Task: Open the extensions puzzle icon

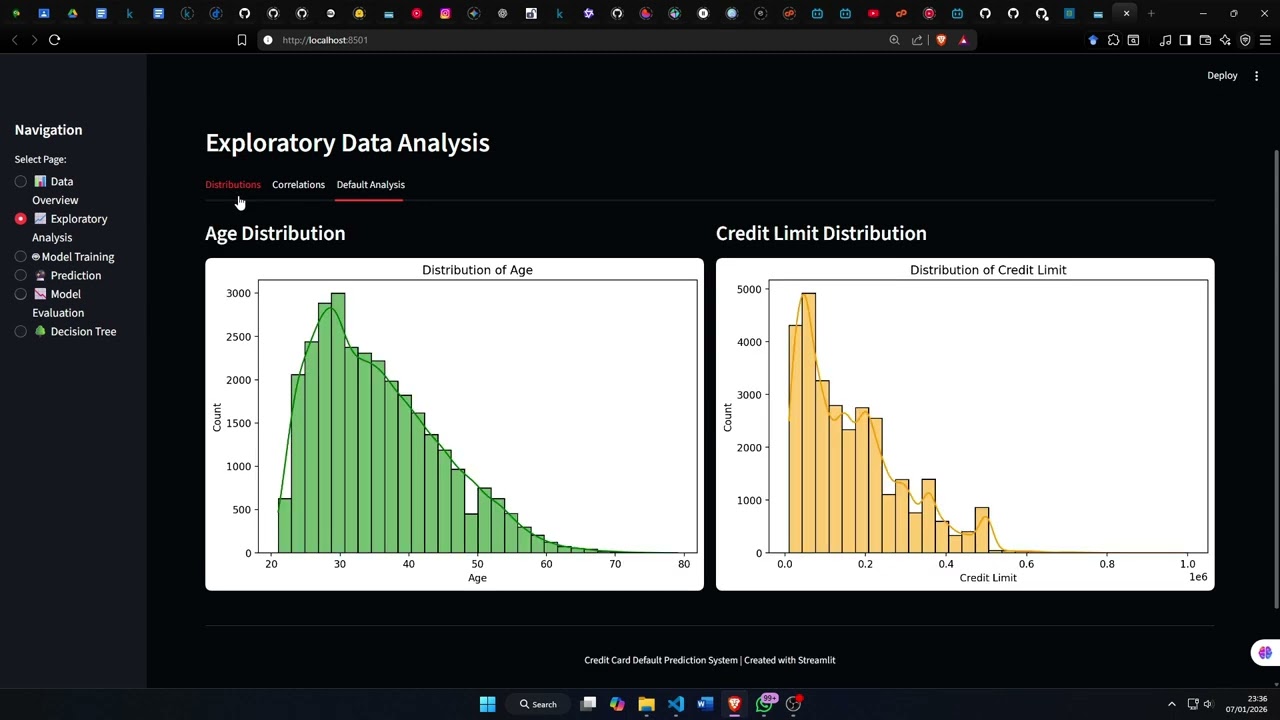Action: (1113, 40)
